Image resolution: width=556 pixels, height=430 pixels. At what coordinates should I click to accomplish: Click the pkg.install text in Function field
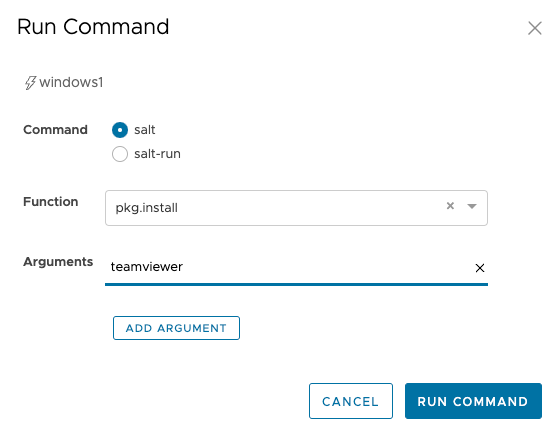146,208
